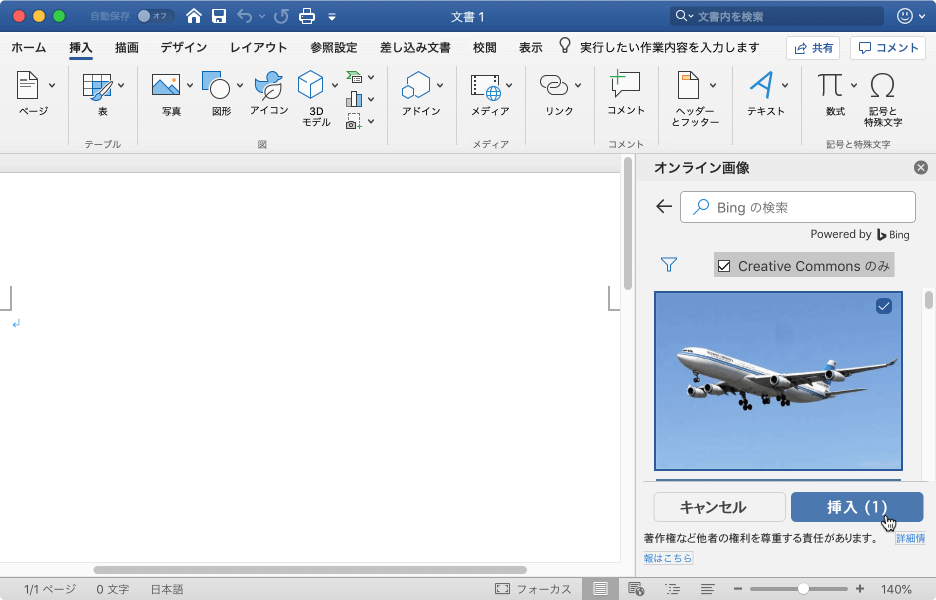Insert chart icon in ribbon

tap(354, 99)
